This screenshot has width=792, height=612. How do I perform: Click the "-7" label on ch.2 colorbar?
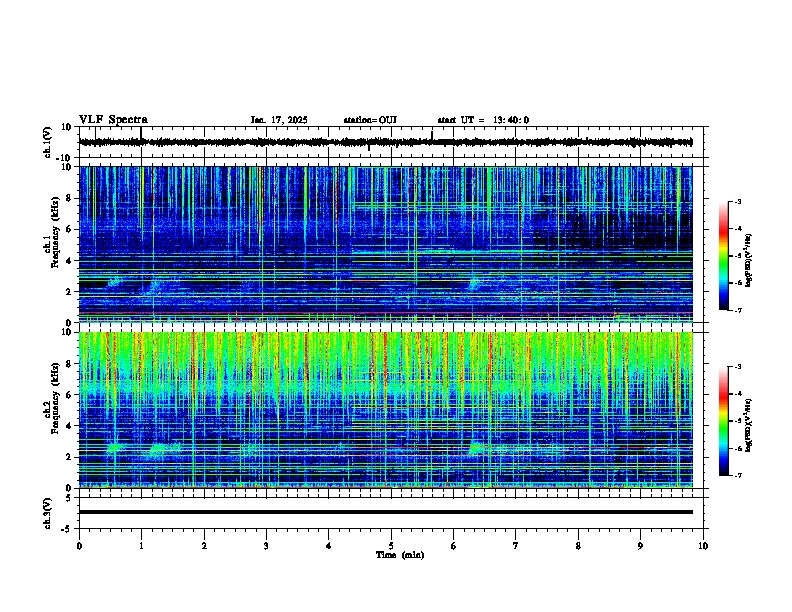[738, 476]
